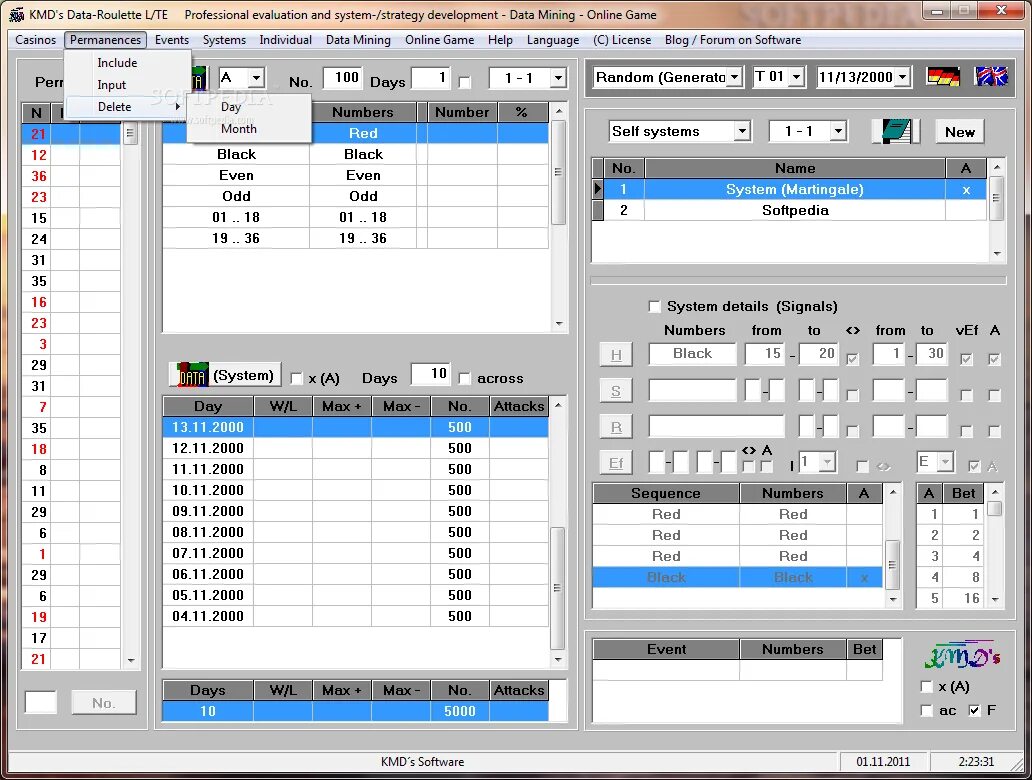Image resolution: width=1032 pixels, height=780 pixels.
Task: Click the row pointer of System (Martingale)
Action: 598,189
